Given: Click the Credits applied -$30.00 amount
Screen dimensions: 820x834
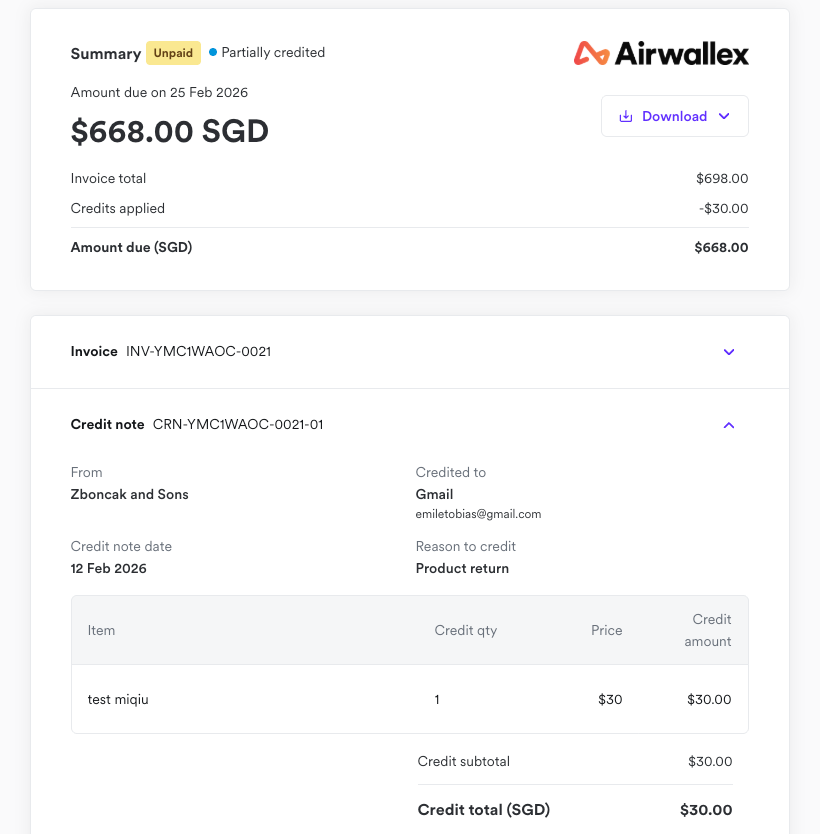Looking at the screenshot, I should 724,208.
